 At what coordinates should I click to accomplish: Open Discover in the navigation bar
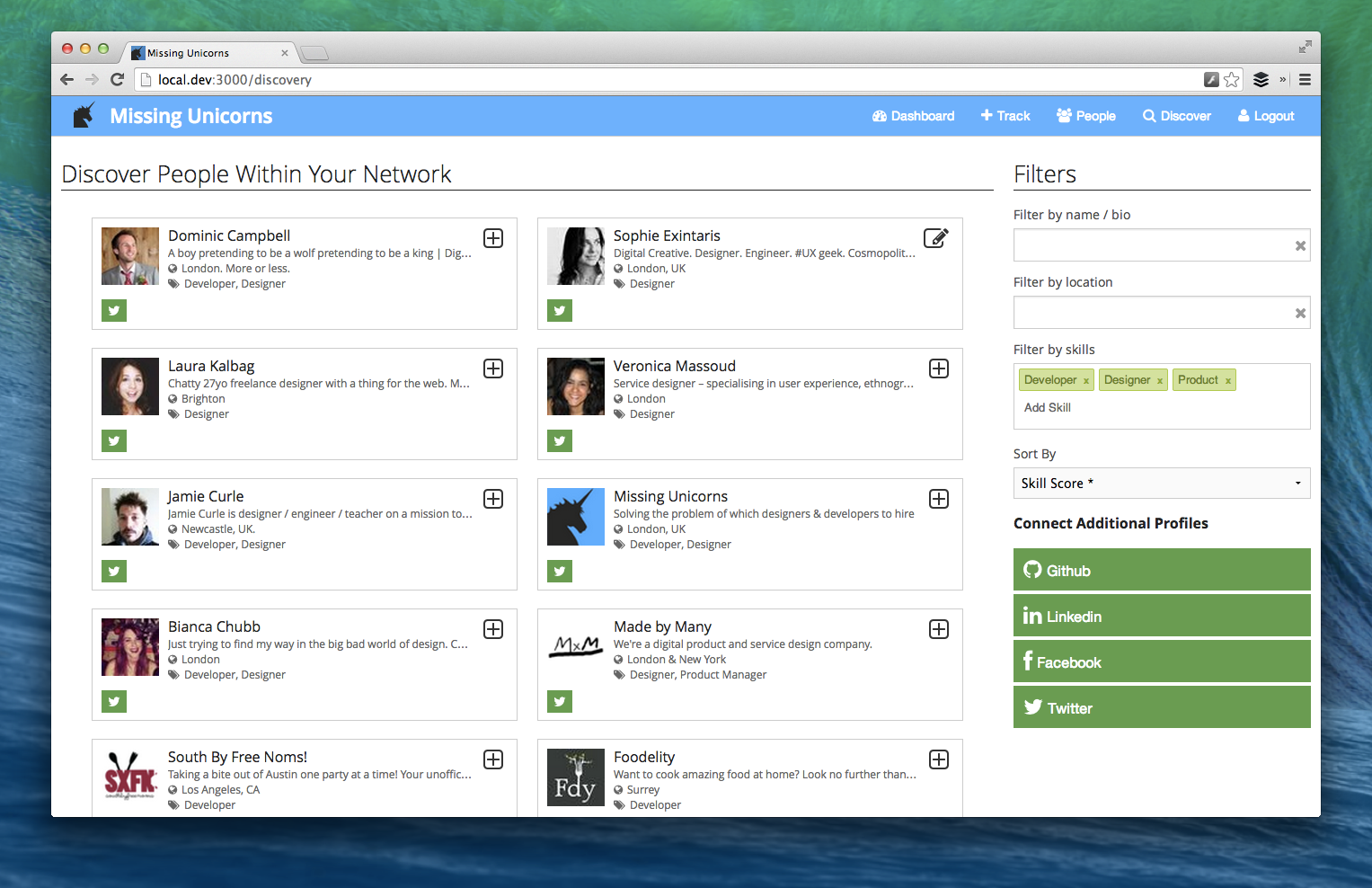1177,116
